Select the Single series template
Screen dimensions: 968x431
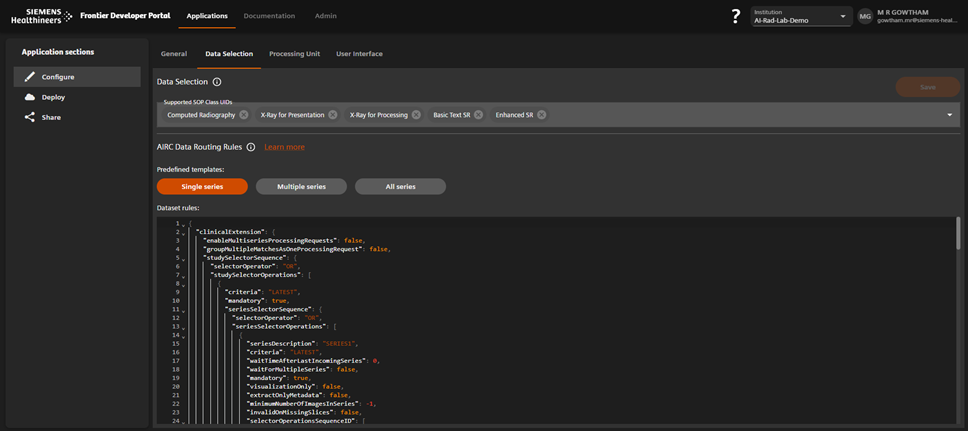click(x=202, y=187)
